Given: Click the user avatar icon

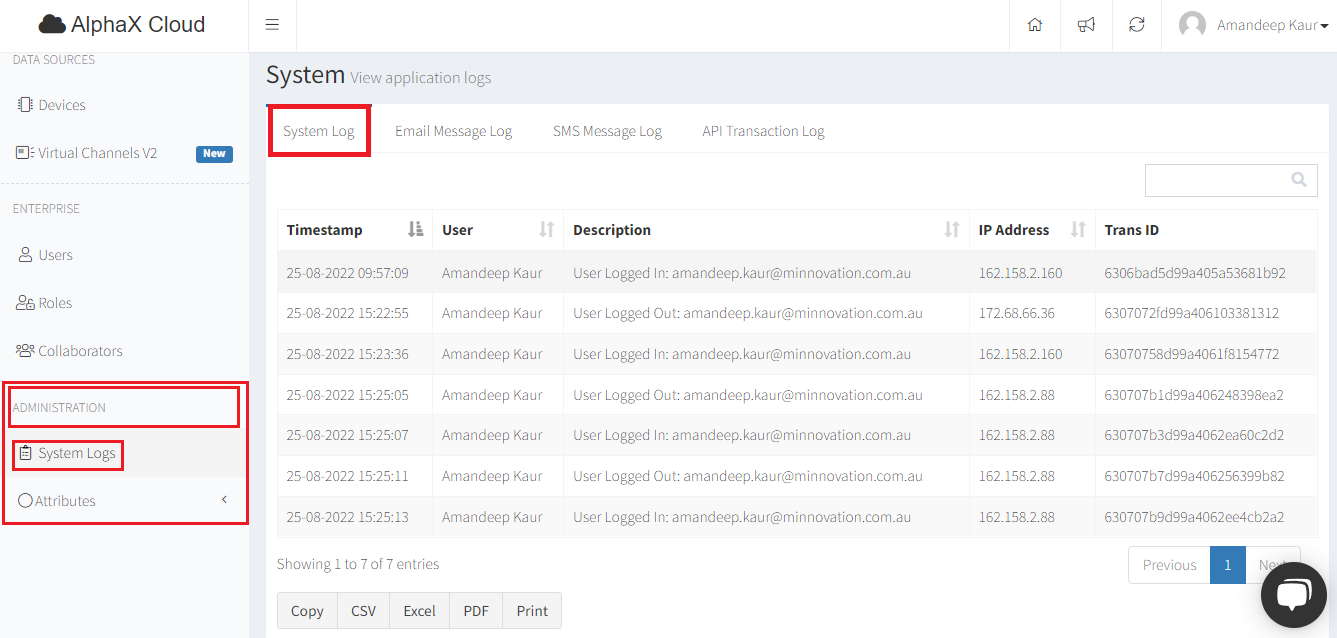Looking at the screenshot, I should [x=1192, y=25].
